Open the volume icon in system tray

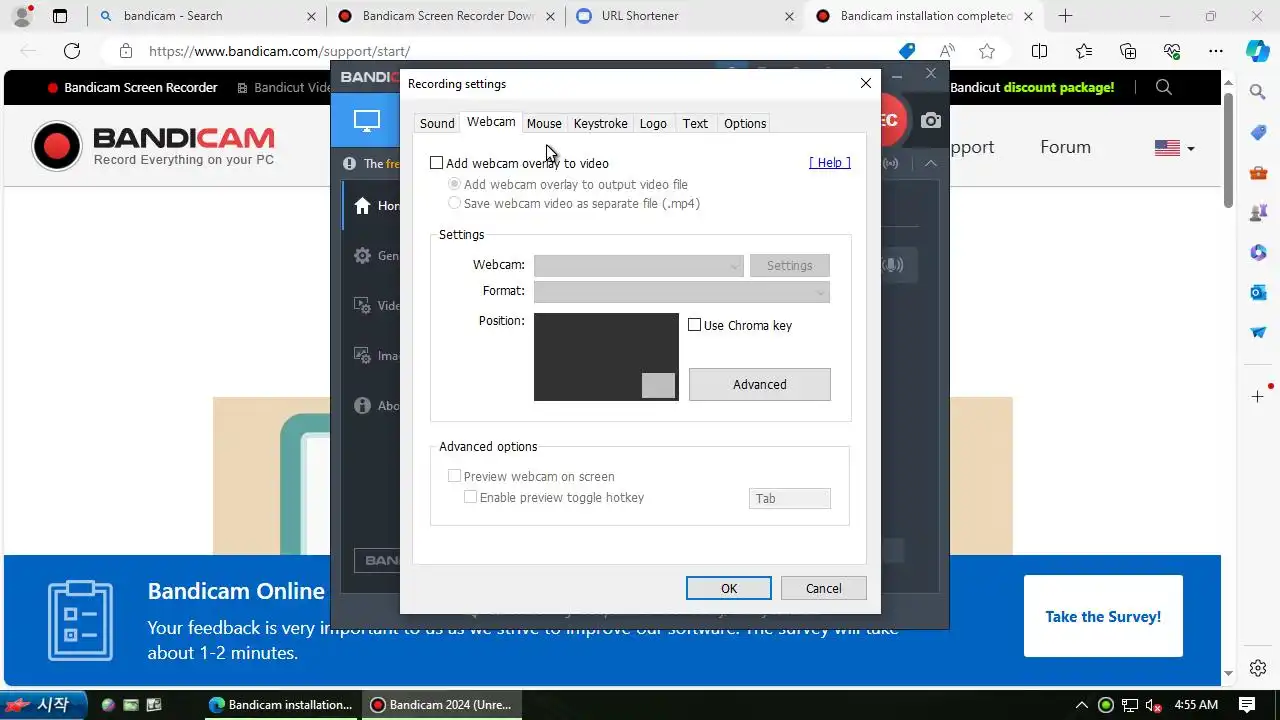coord(1153,705)
